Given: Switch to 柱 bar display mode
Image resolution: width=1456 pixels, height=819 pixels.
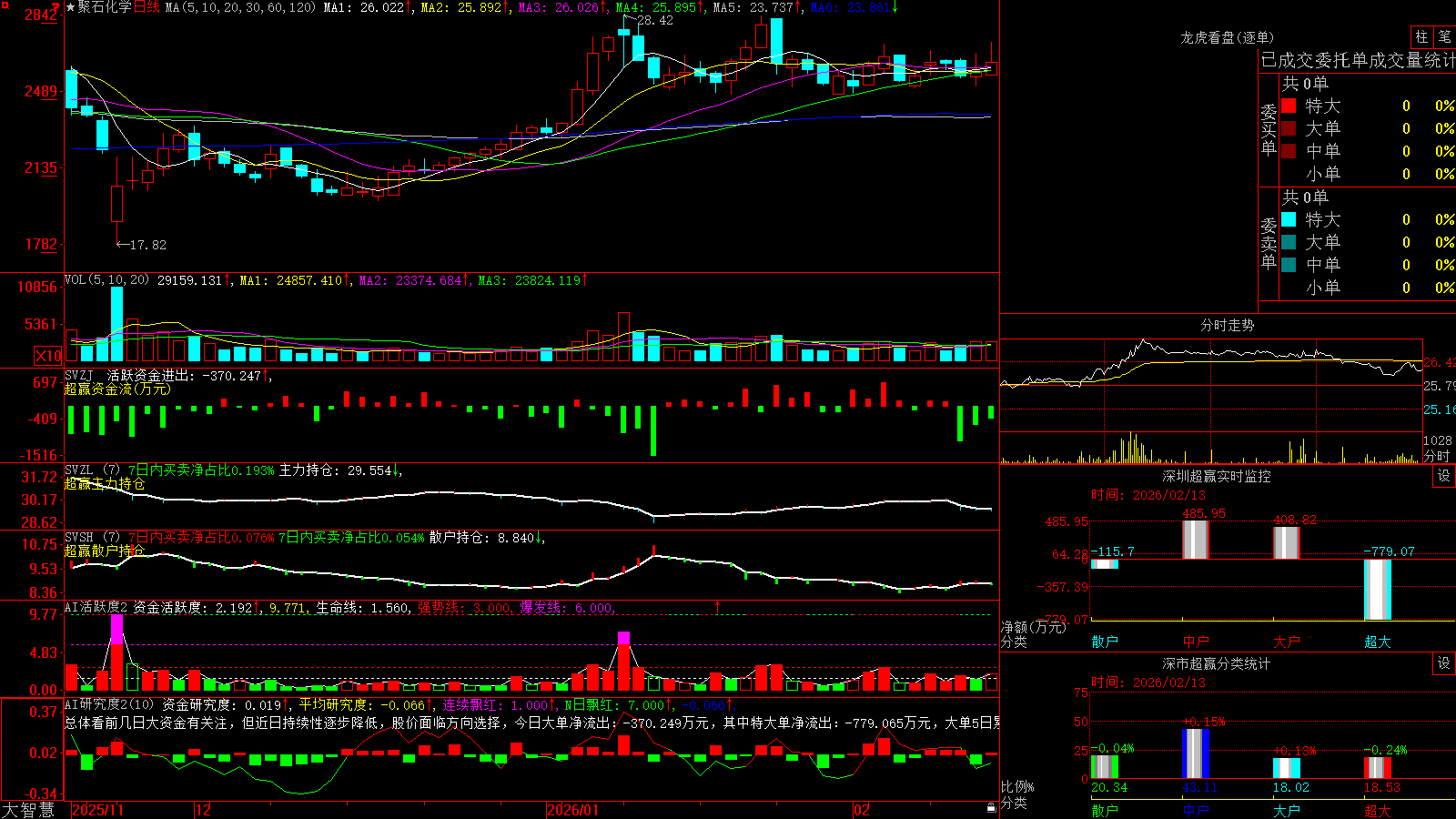Looking at the screenshot, I should pos(1421,36).
